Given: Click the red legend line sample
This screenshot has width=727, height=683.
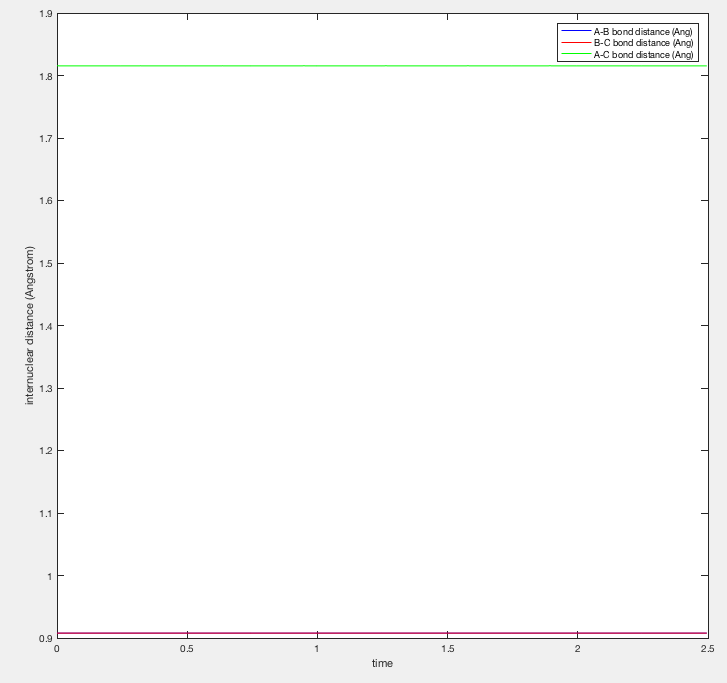Looking at the screenshot, I should point(576,43).
